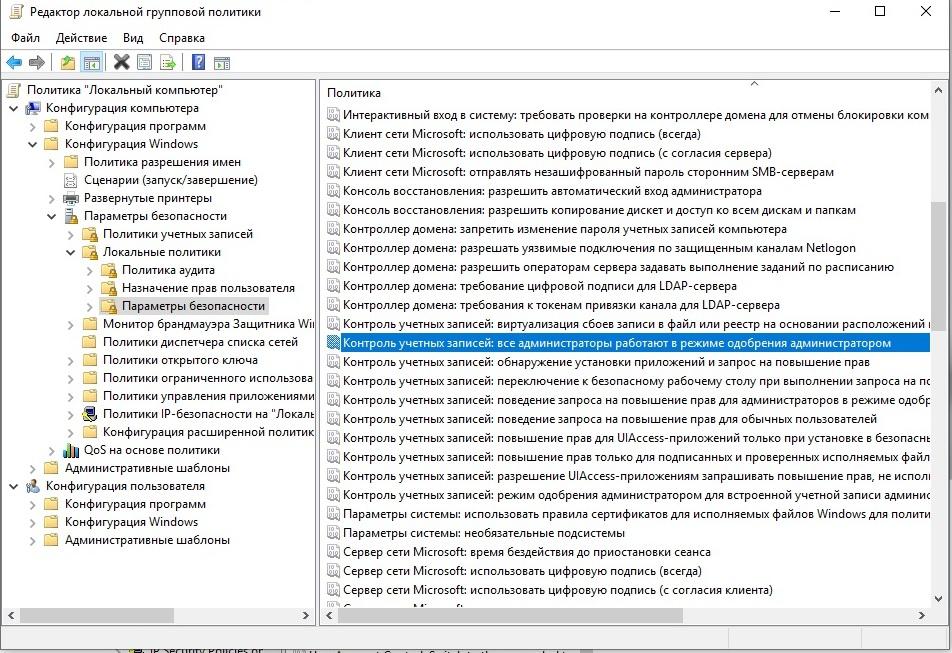
Task: Collapse the Конфигурация компьютера node
Action: (x=13, y=109)
